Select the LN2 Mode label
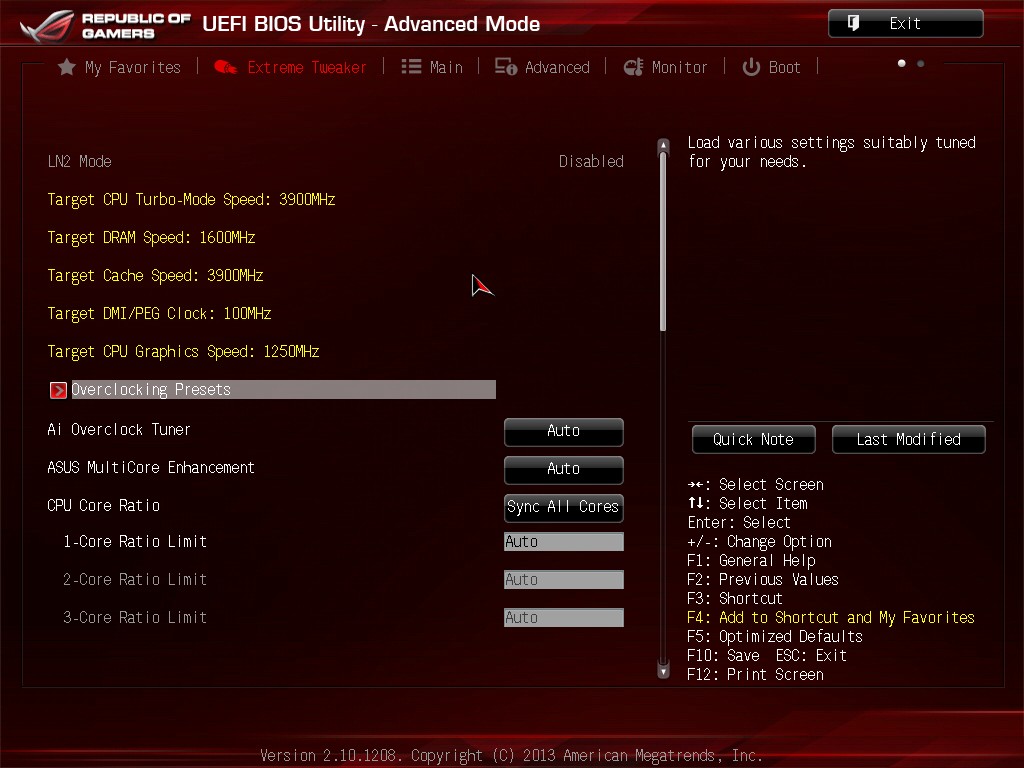 click(79, 161)
